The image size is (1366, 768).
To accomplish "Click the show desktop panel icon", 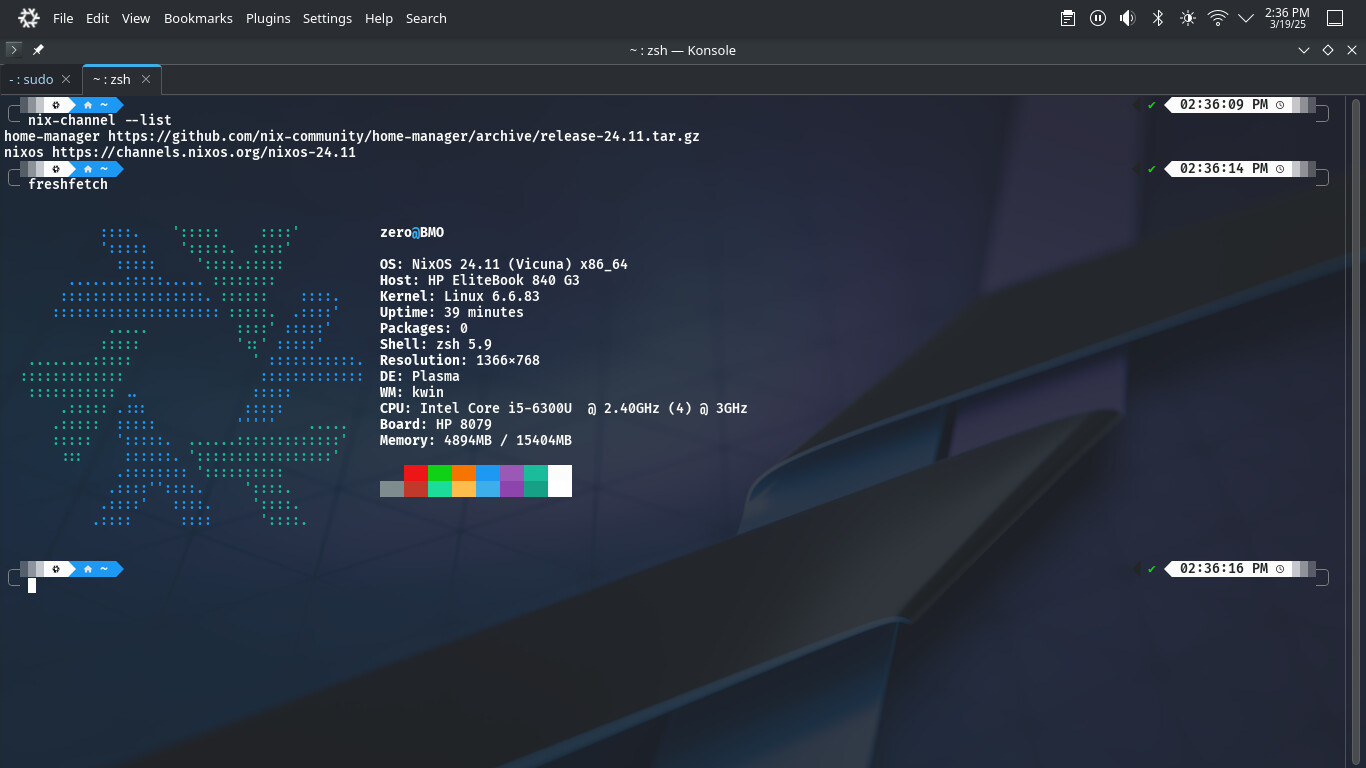I will pos(1335,18).
